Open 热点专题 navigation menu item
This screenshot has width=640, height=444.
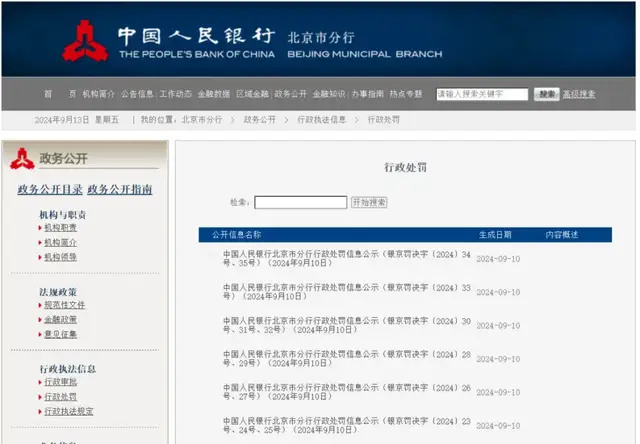[x=406, y=94]
